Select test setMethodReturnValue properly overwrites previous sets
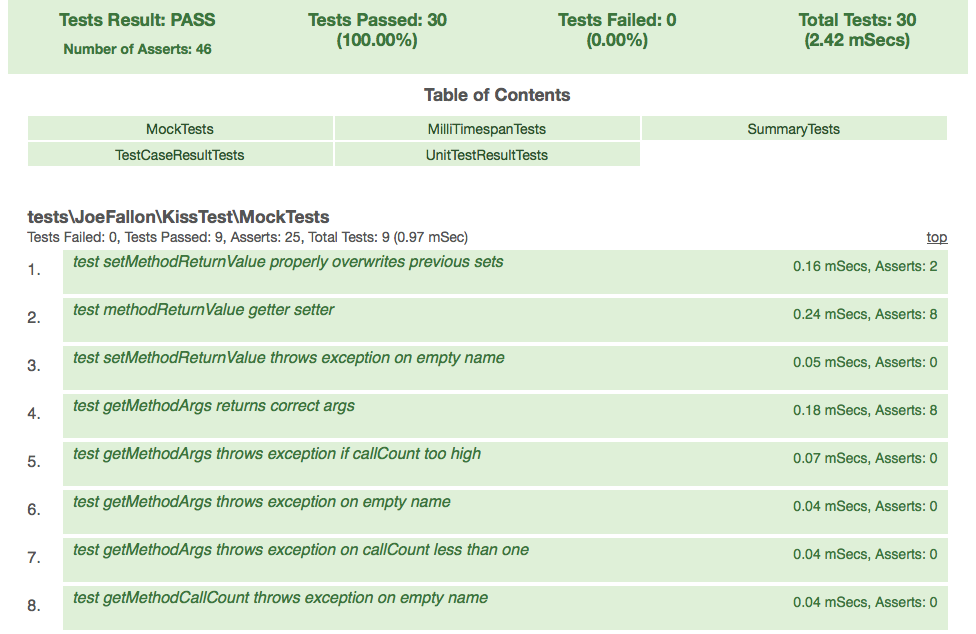Screen dimensions: 976x634 [x=288, y=262]
